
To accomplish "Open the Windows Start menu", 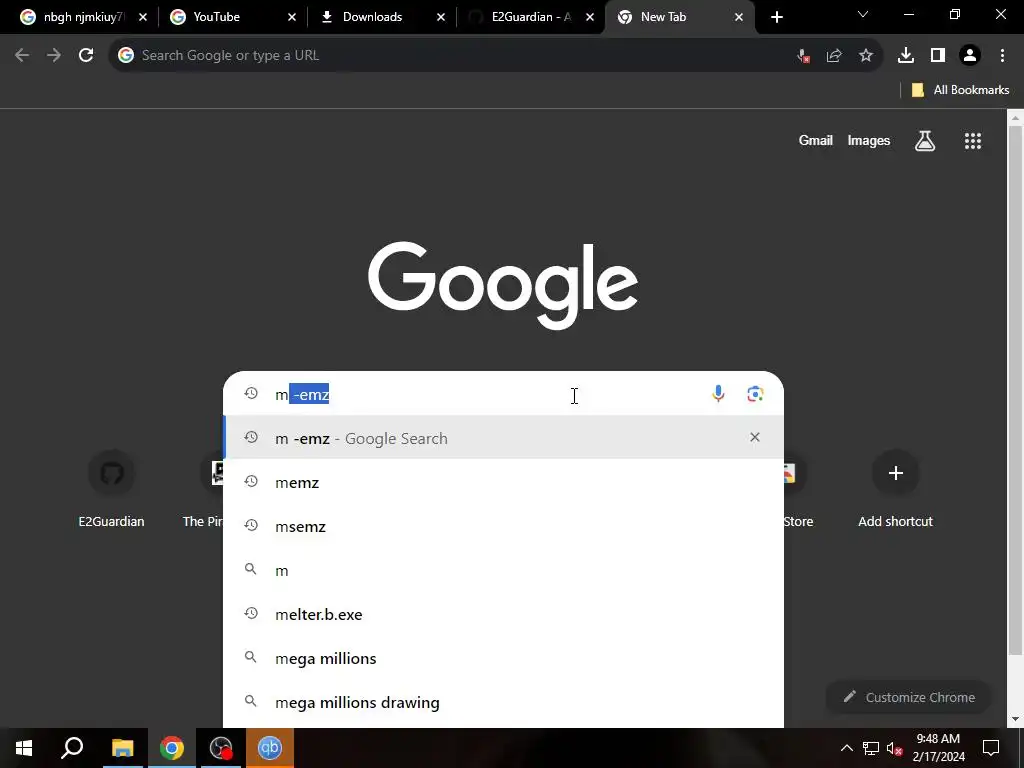I will click(x=24, y=748).
